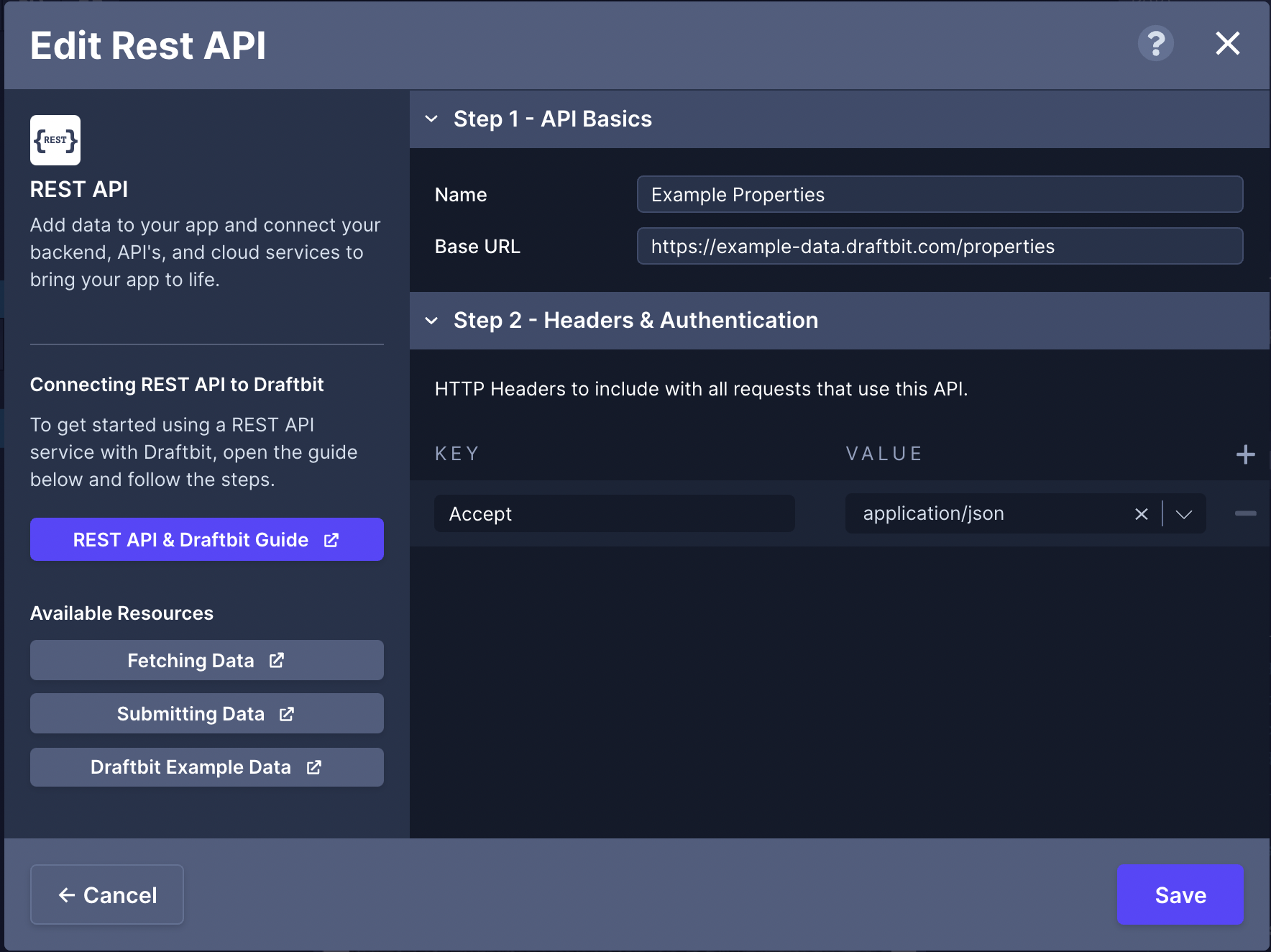The height and width of the screenshot is (952, 1271).
Task: Save the REST API settings
Action: 1180,894
